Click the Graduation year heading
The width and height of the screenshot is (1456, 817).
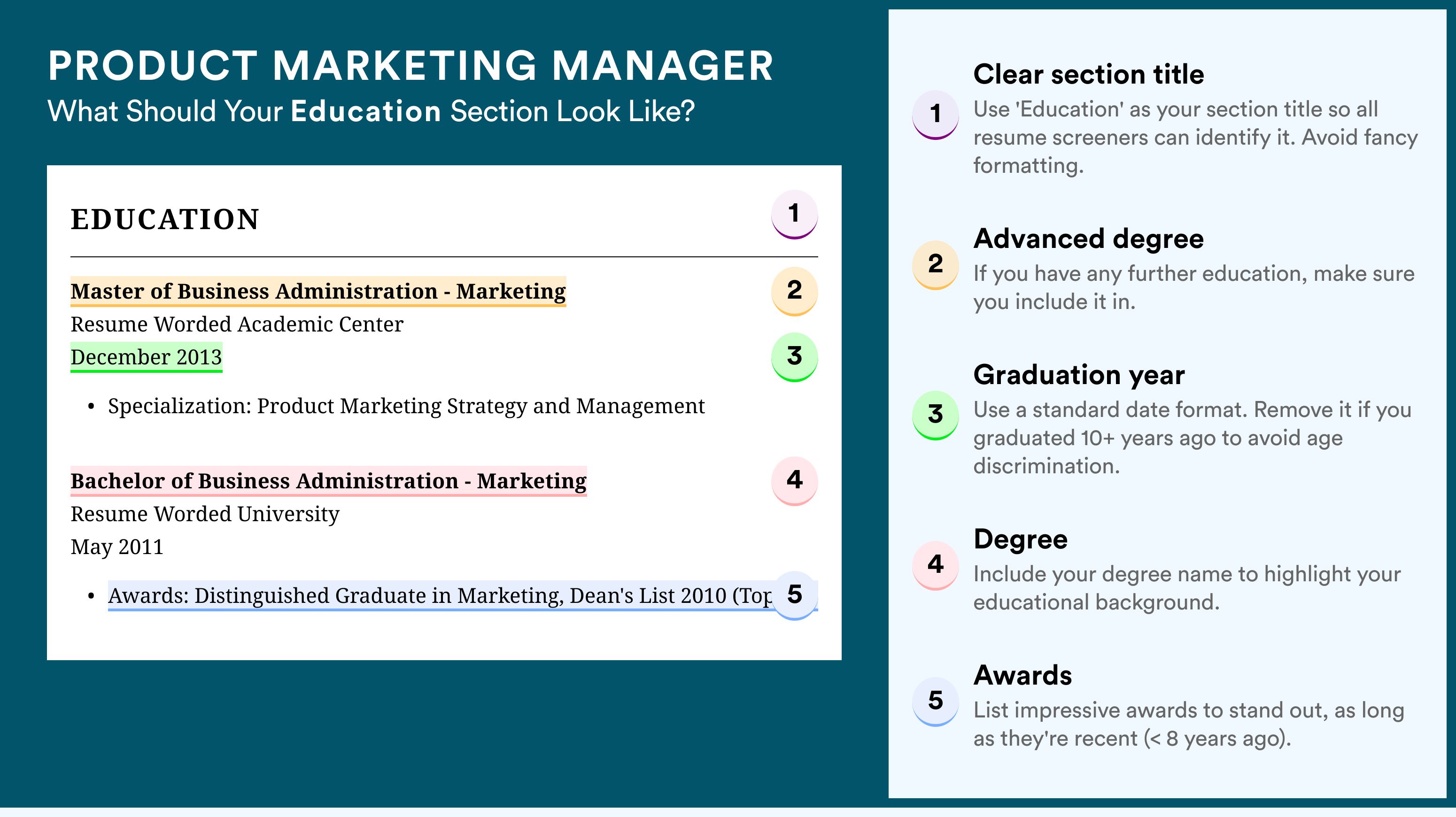click(x=1078, y=375)
